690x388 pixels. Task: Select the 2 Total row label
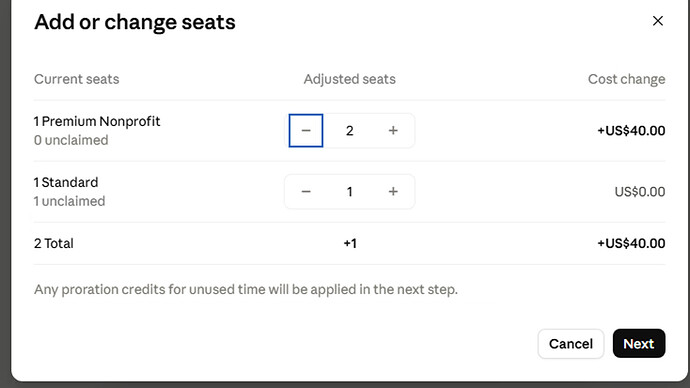tap(54, 243)
